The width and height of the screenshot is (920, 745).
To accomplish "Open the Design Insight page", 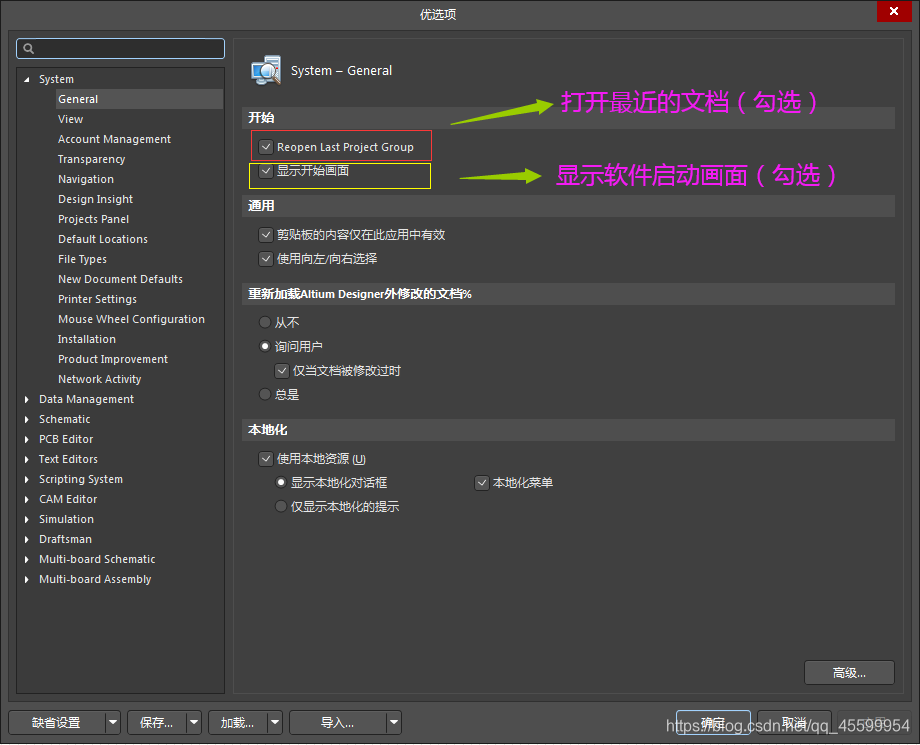I will [x=96, y=199].
